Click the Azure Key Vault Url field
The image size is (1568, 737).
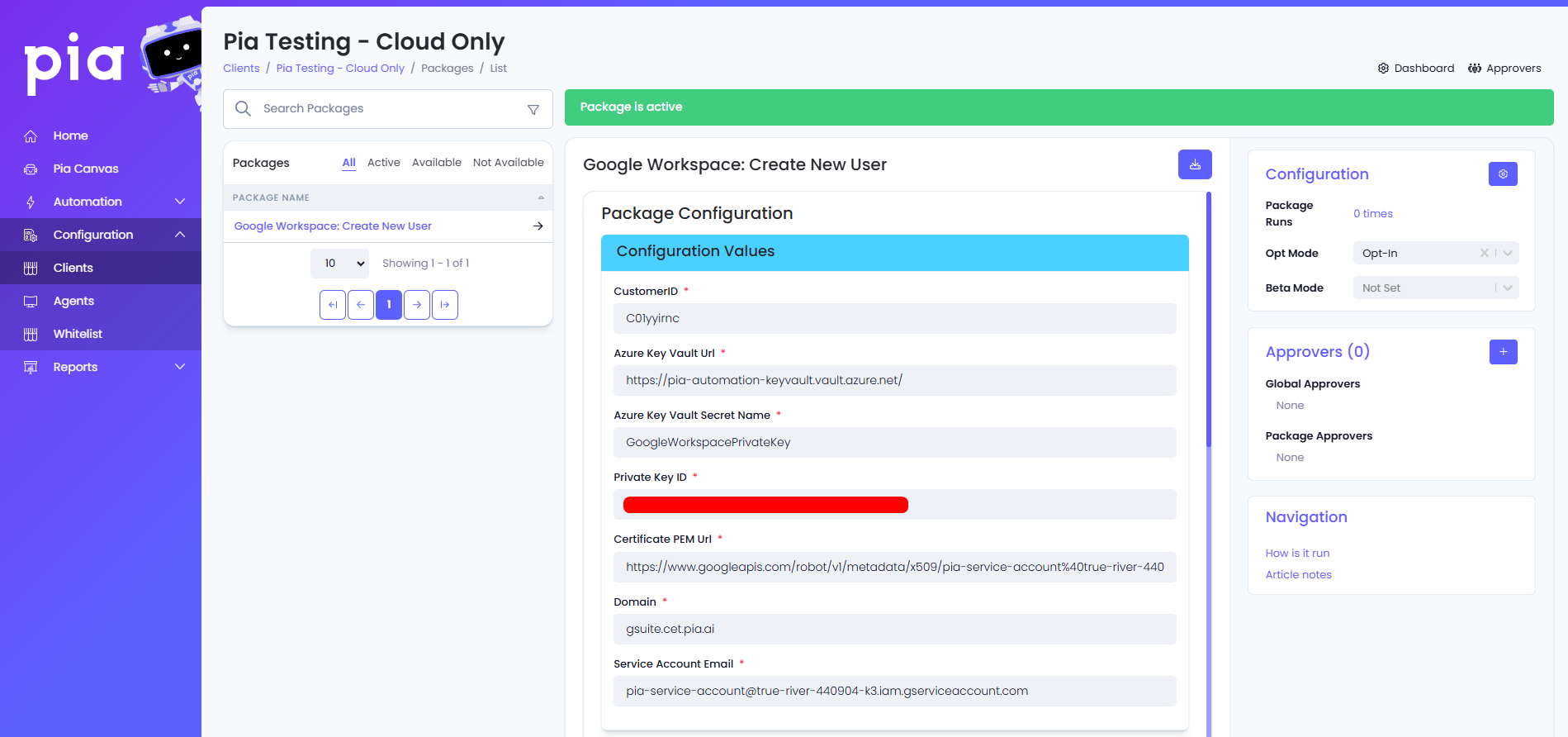point(895,380)
